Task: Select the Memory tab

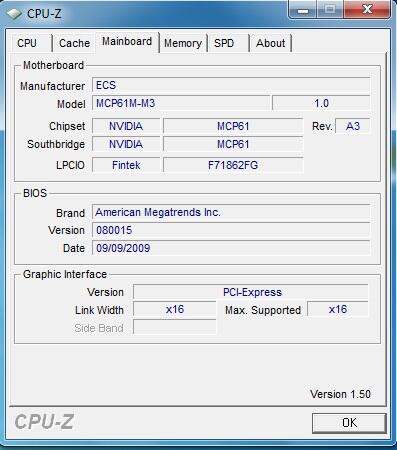Action: coord(183,43)
